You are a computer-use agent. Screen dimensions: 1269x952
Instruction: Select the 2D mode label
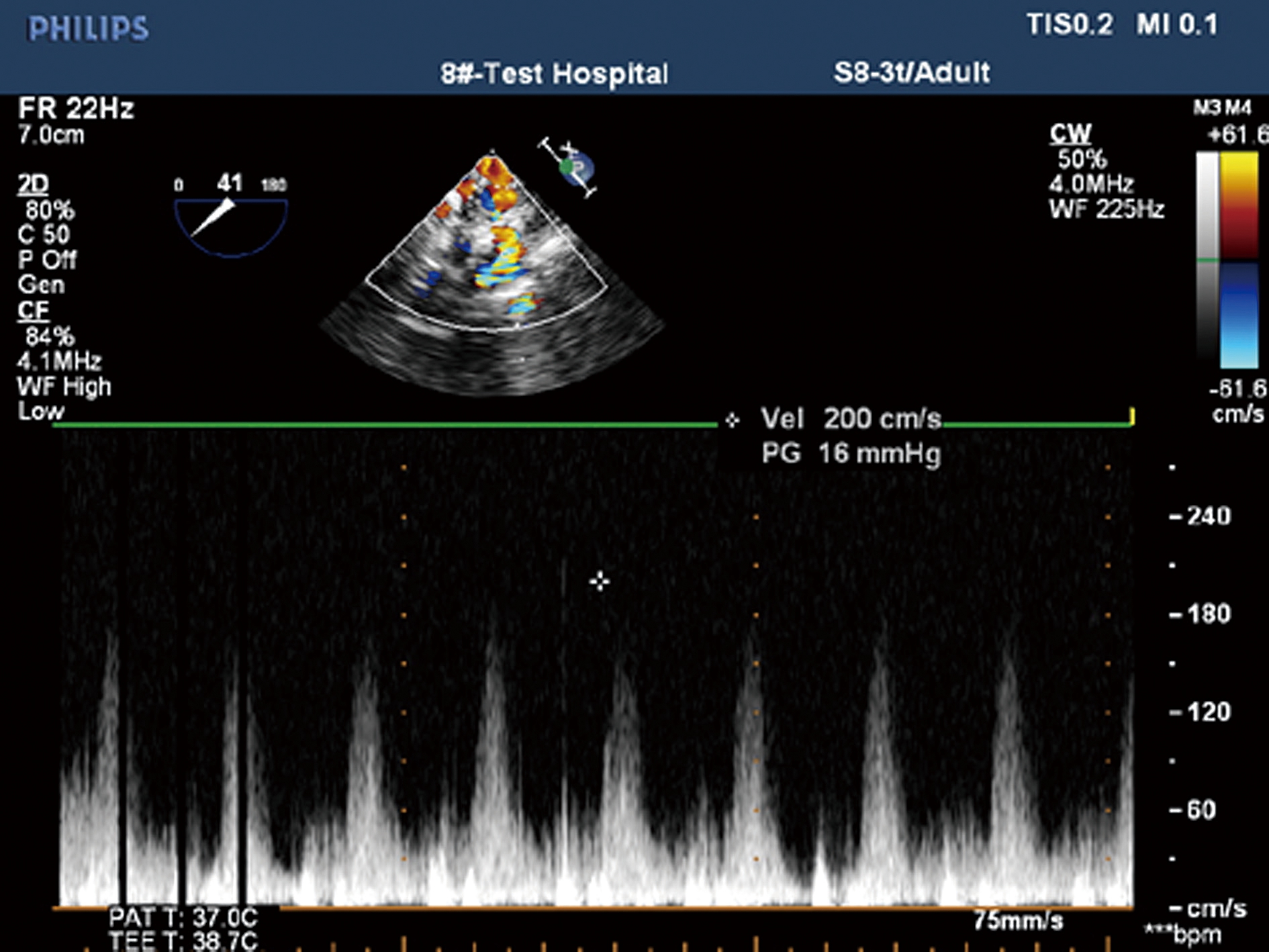coord(33,184)
